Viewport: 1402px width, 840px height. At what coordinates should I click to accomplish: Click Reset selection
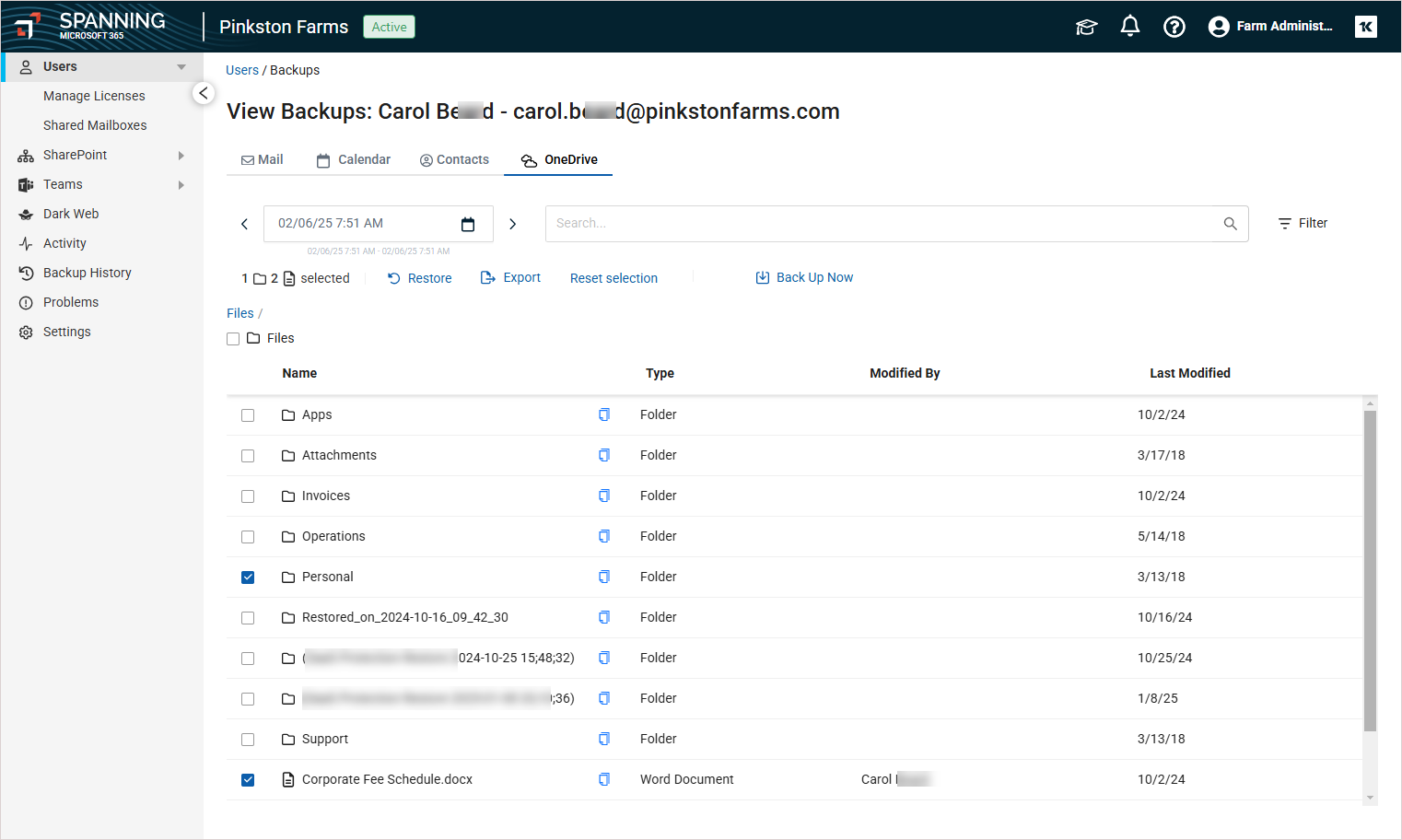point(613,278)
